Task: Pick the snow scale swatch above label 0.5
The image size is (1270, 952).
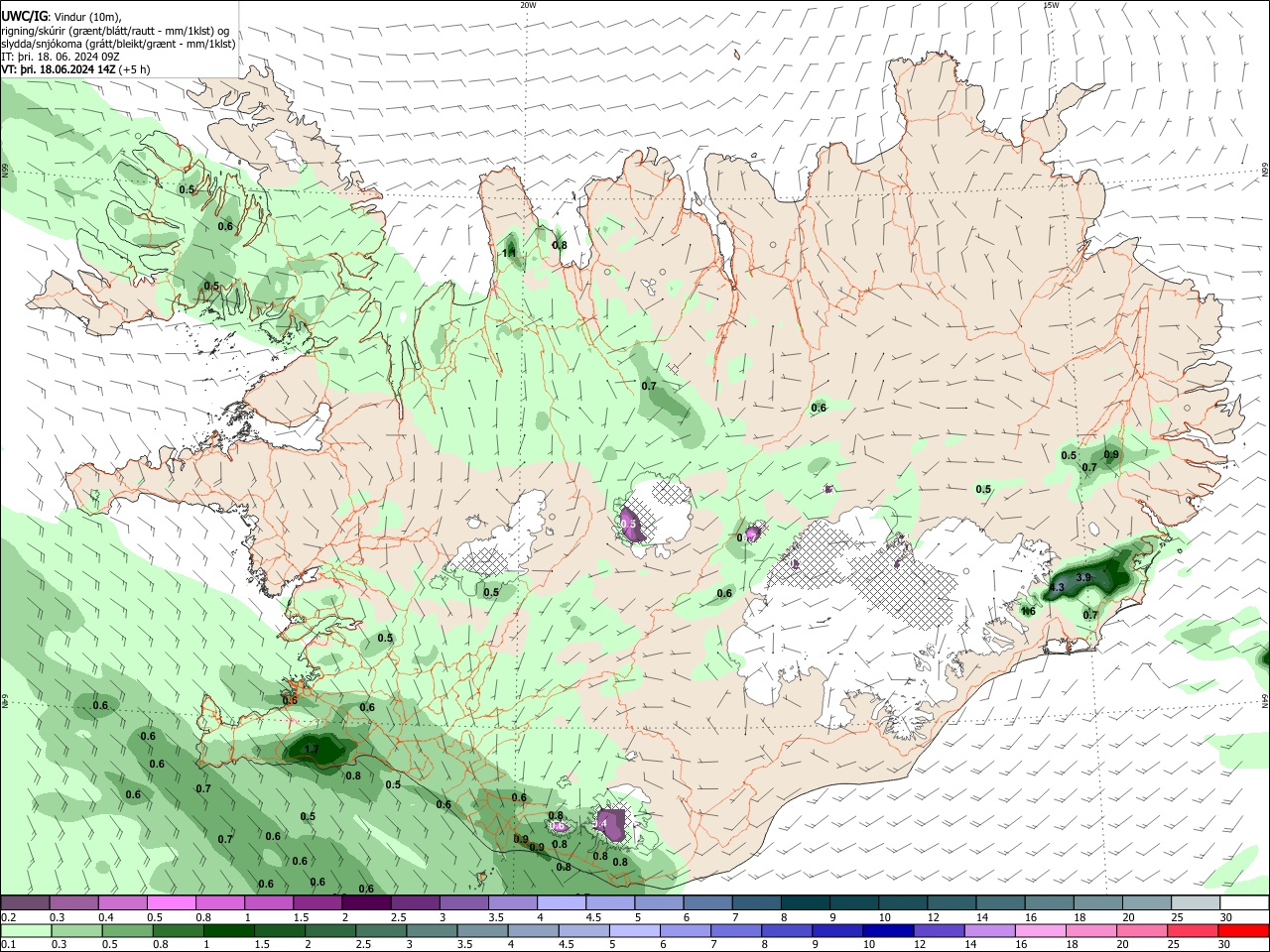Action: [x=171, y=902]
